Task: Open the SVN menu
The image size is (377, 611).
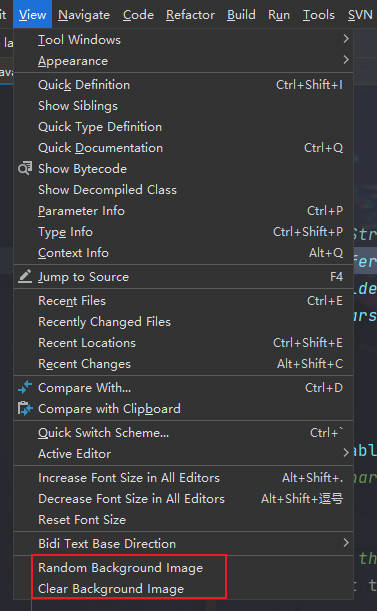Action: [360, 15]
